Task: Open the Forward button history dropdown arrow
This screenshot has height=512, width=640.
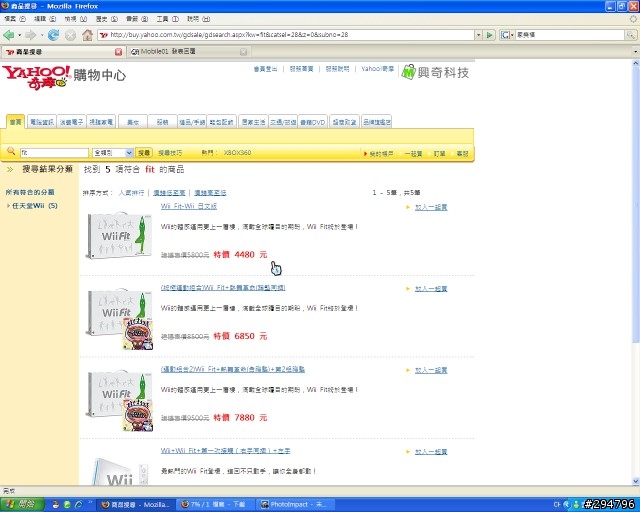Action: 41,35
